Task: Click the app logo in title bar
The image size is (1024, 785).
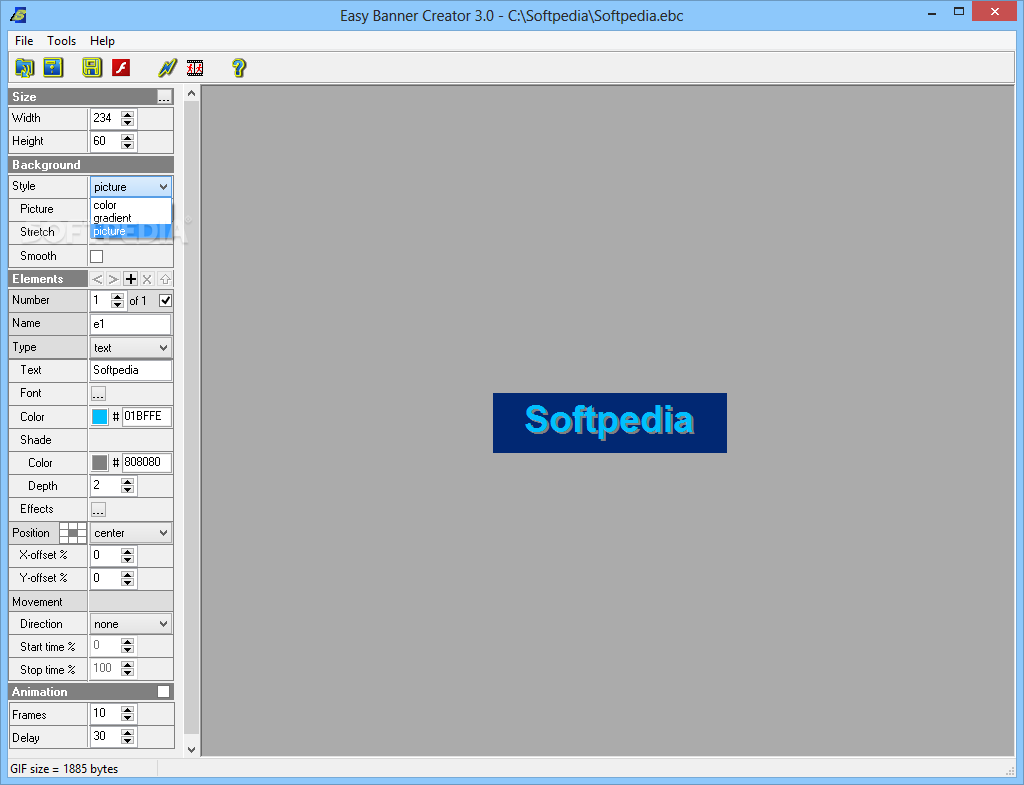Action: click(x=18, y=14)
